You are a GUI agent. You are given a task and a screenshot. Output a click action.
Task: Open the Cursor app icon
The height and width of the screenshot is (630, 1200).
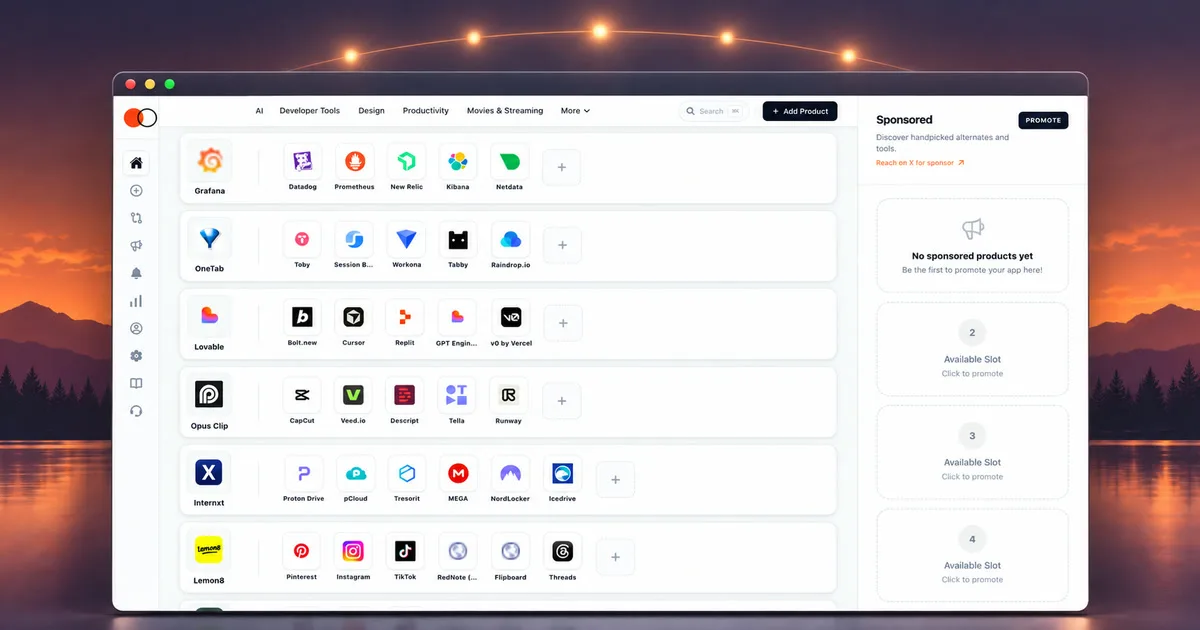pyautogui.click(x=354, y=317)
